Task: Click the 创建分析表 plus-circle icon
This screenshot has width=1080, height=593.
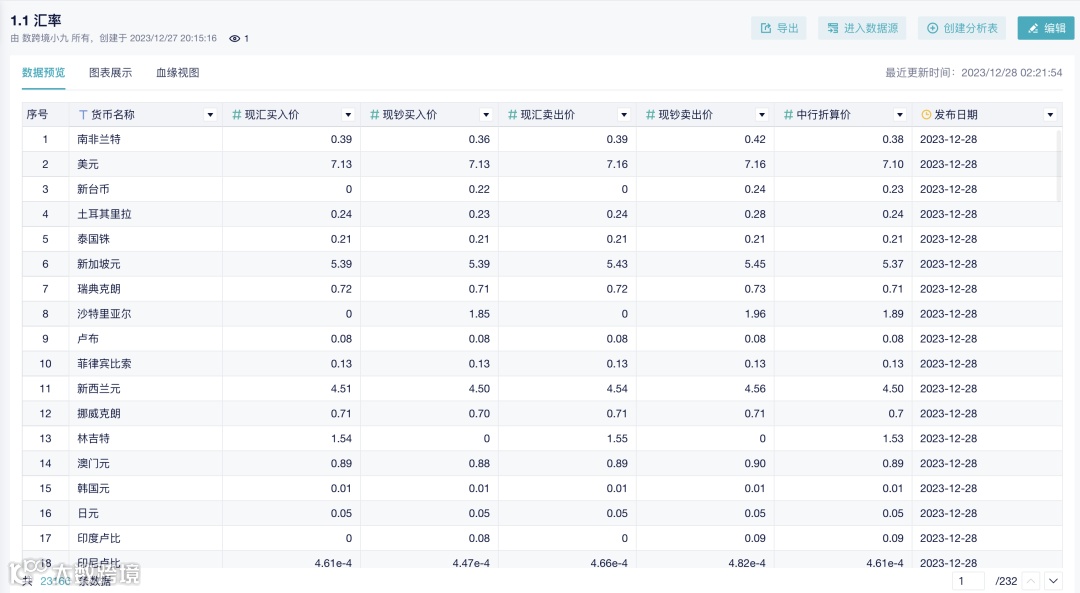Action: 930,28
